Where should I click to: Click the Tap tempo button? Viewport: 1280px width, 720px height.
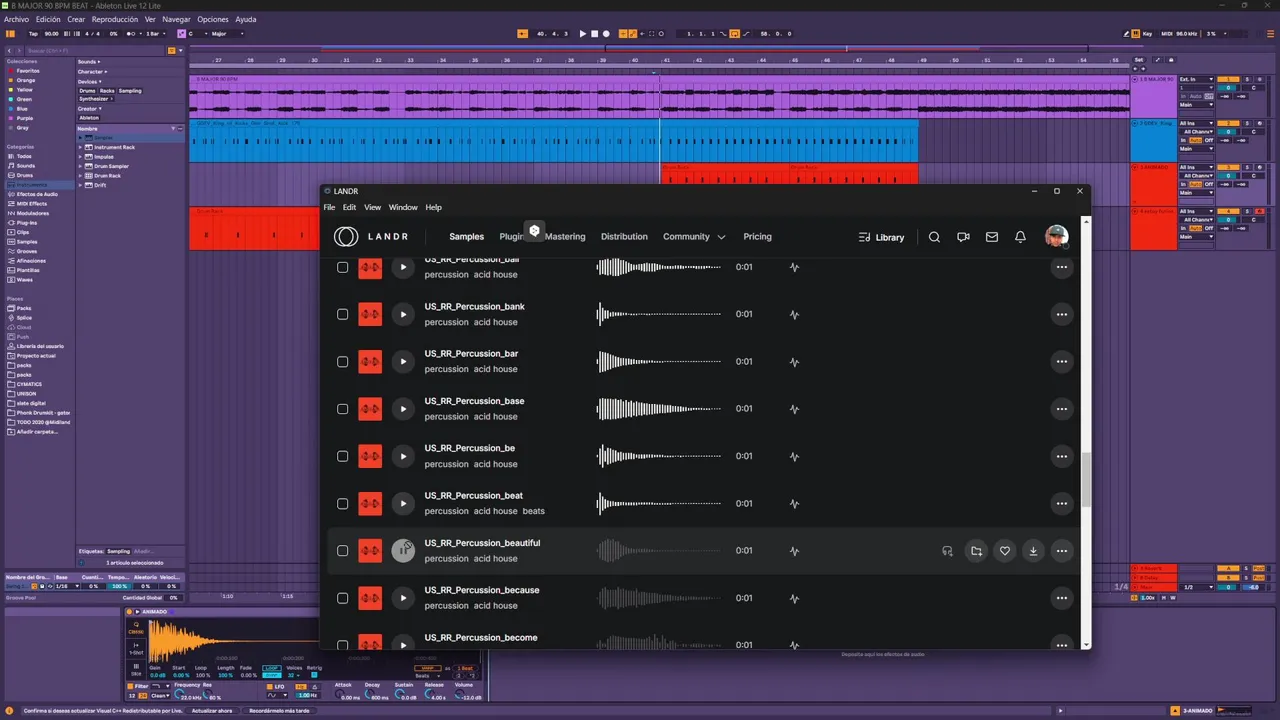coord(34,34)
